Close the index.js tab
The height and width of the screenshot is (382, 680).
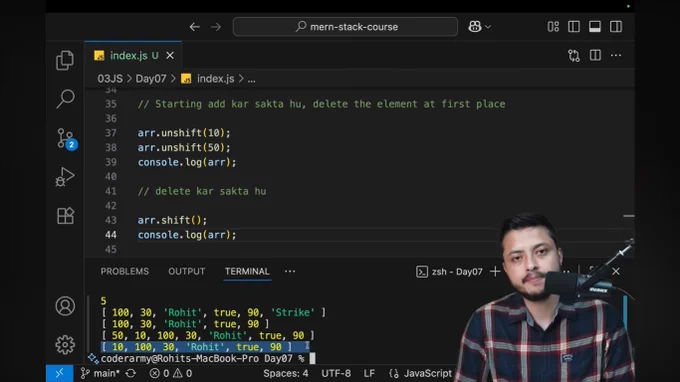[170, 56]
